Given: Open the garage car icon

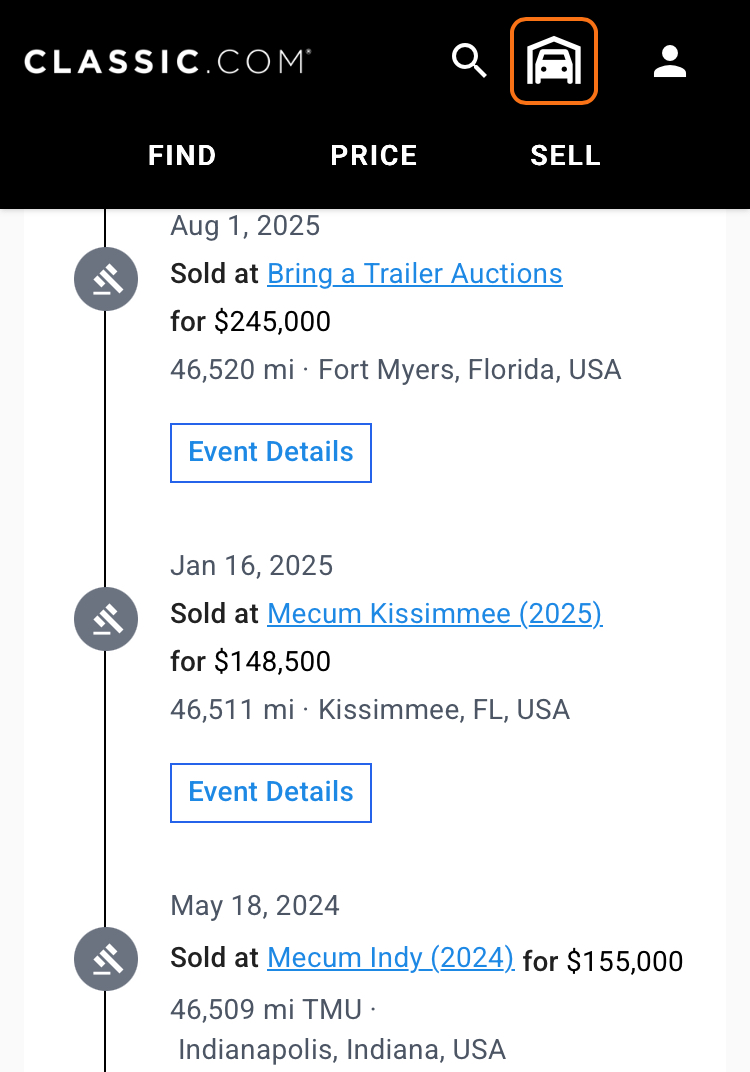Looking at the screenshot, I should pyautogui.click(x=554, y=61).
